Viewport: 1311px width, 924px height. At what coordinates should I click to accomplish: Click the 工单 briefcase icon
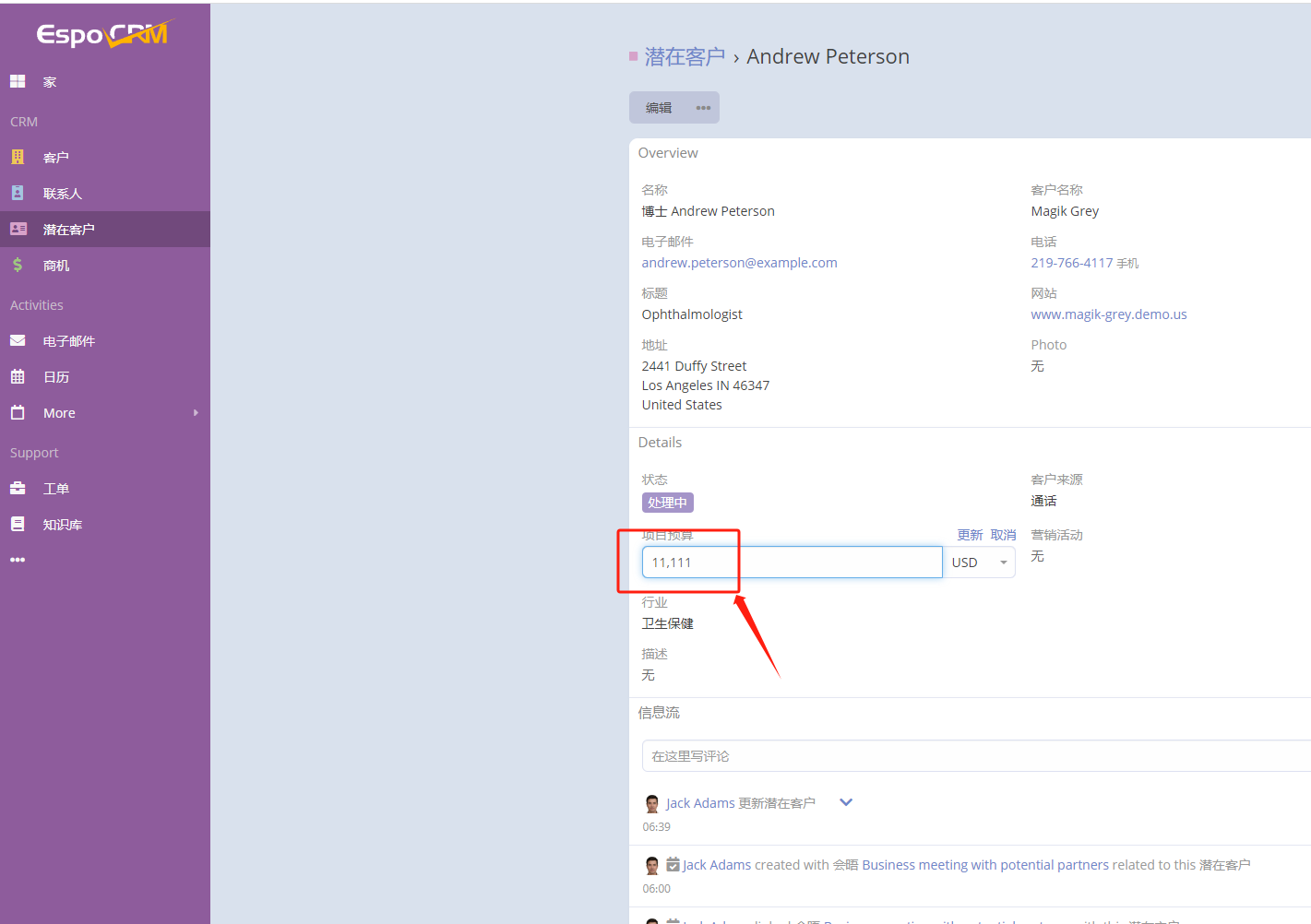pos(18,488)
